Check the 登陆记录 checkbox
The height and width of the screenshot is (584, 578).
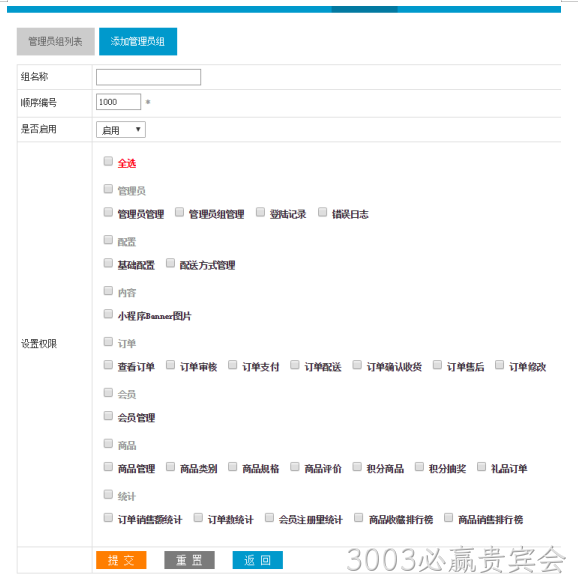click(260, 212)
